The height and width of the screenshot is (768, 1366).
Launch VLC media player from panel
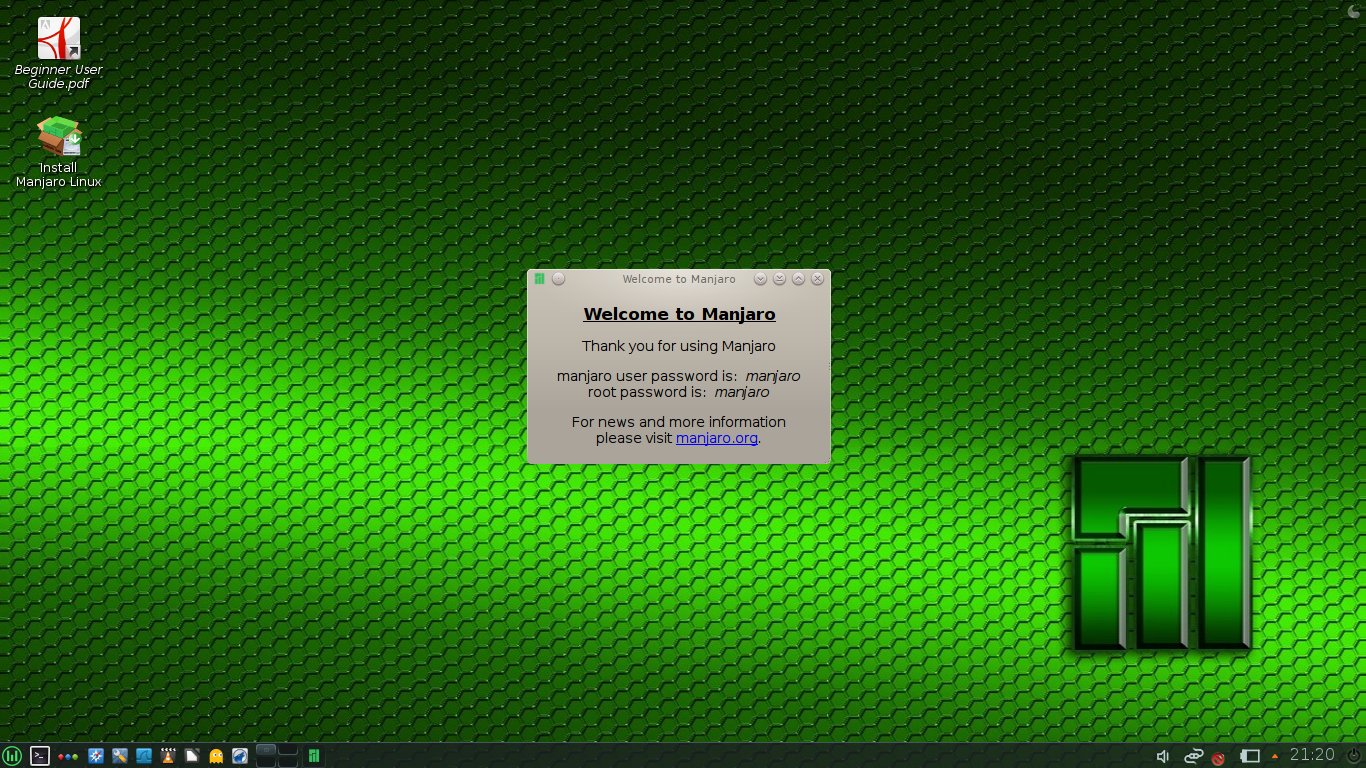pos(168,756)
